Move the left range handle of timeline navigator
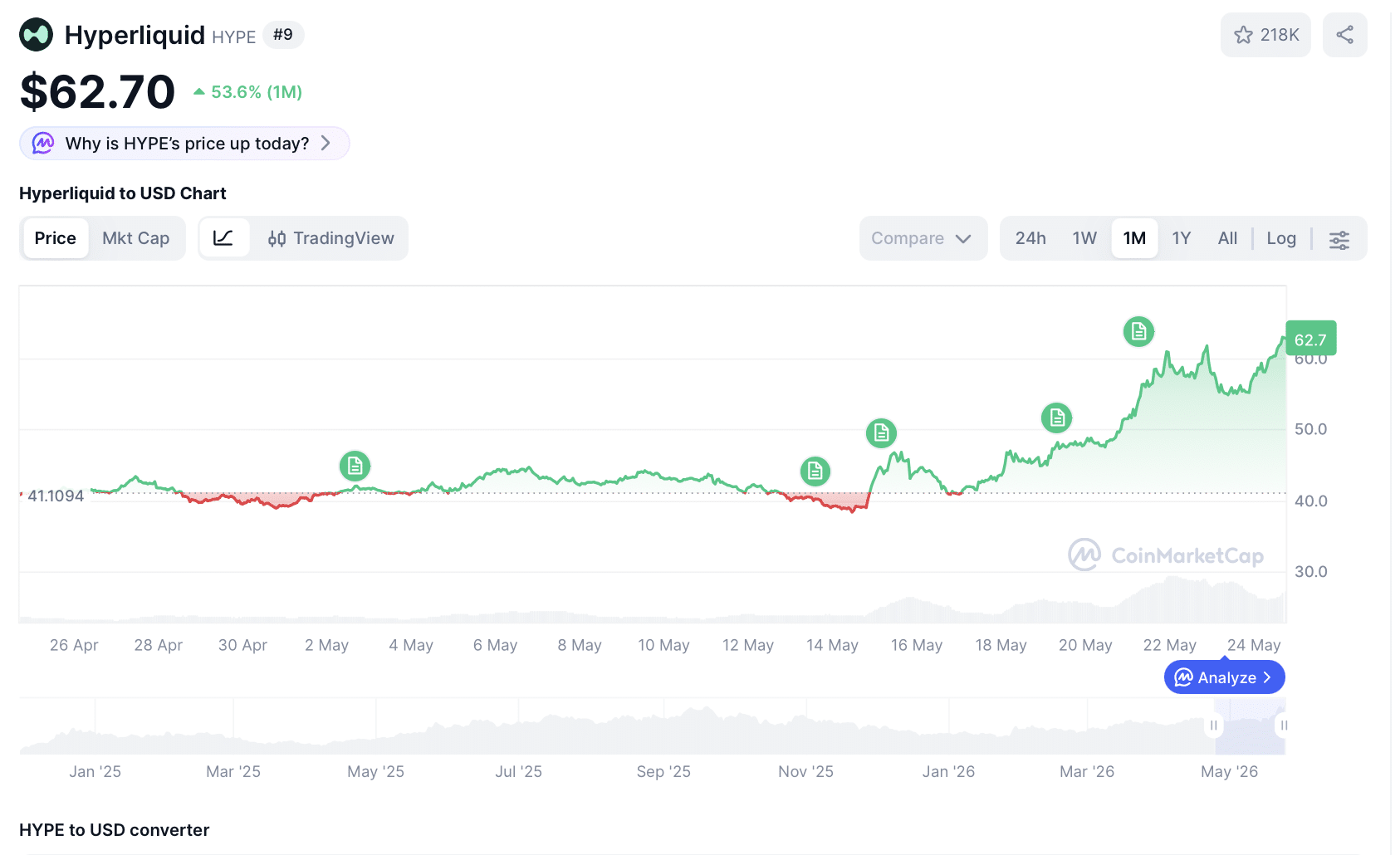Viewport: 1400px width, 855px height. (x=1214, y=726)
